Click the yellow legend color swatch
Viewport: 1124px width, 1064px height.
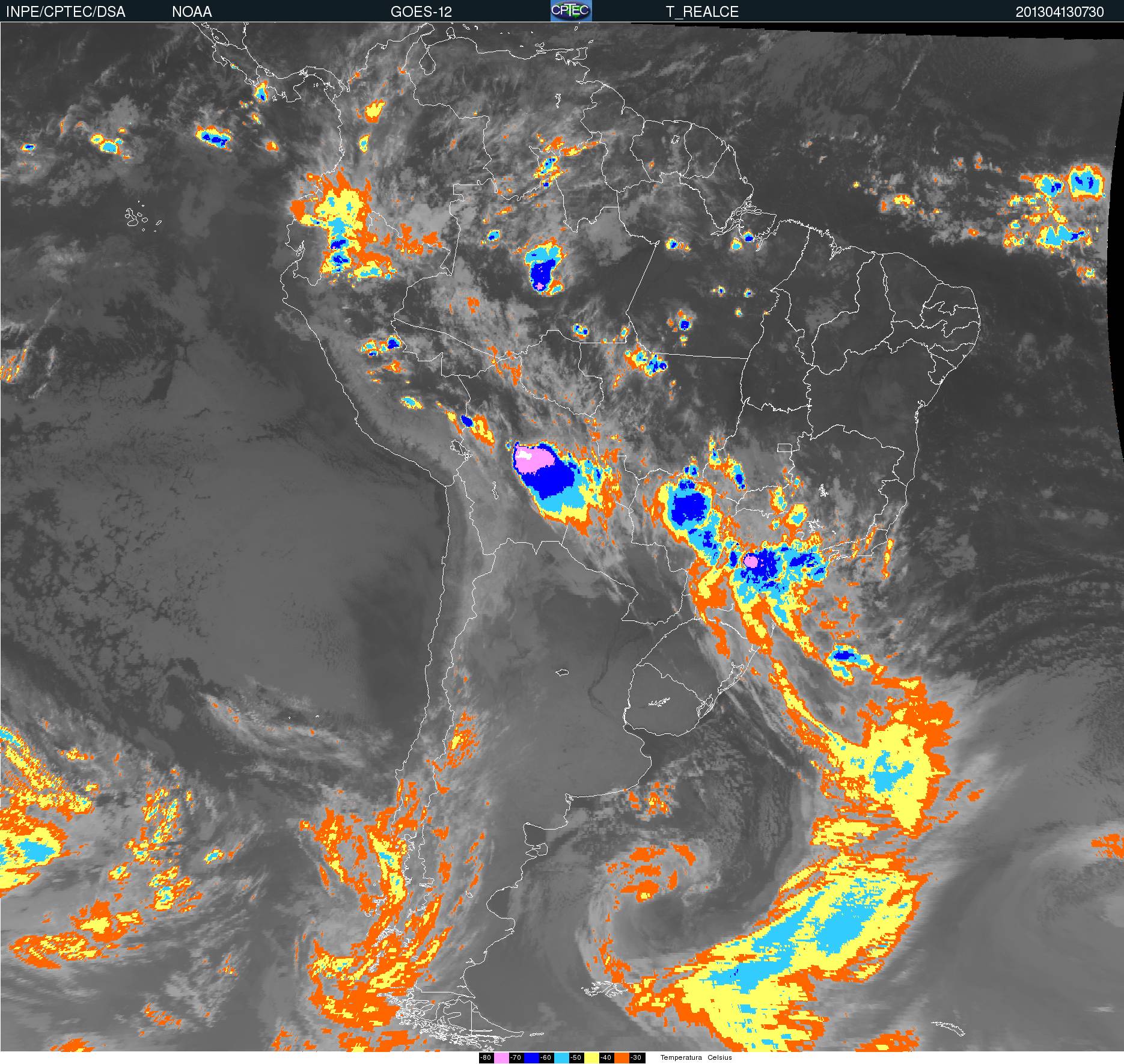[x=591, y=1057]
